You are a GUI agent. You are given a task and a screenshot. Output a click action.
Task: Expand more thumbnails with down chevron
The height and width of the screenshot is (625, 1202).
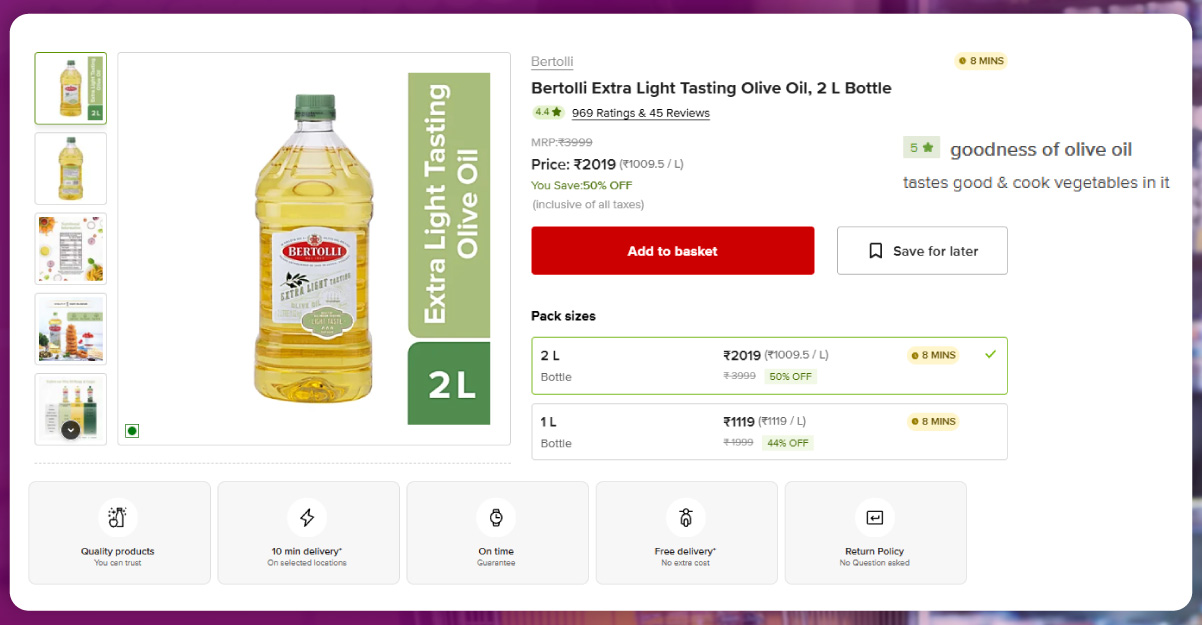70,429
